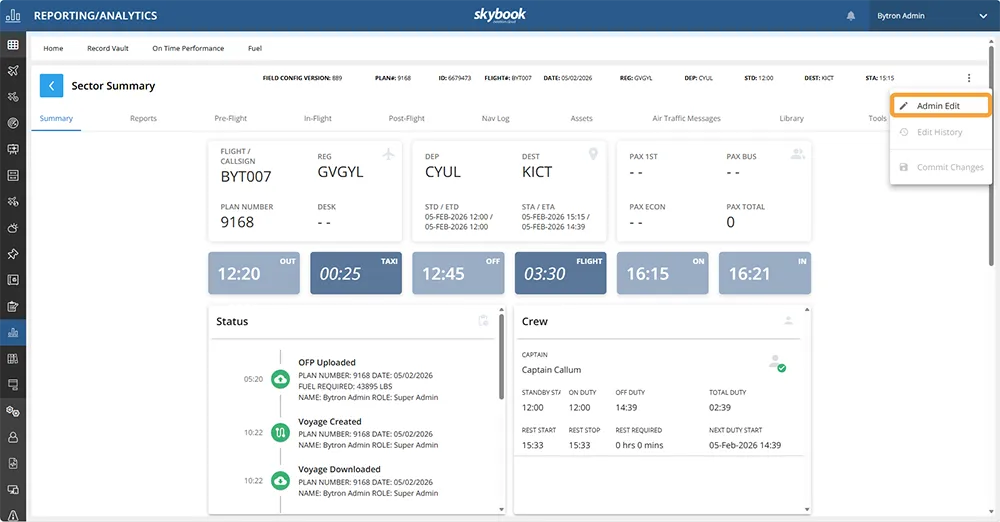Open the three-dot sector options menu

[968, 78]
